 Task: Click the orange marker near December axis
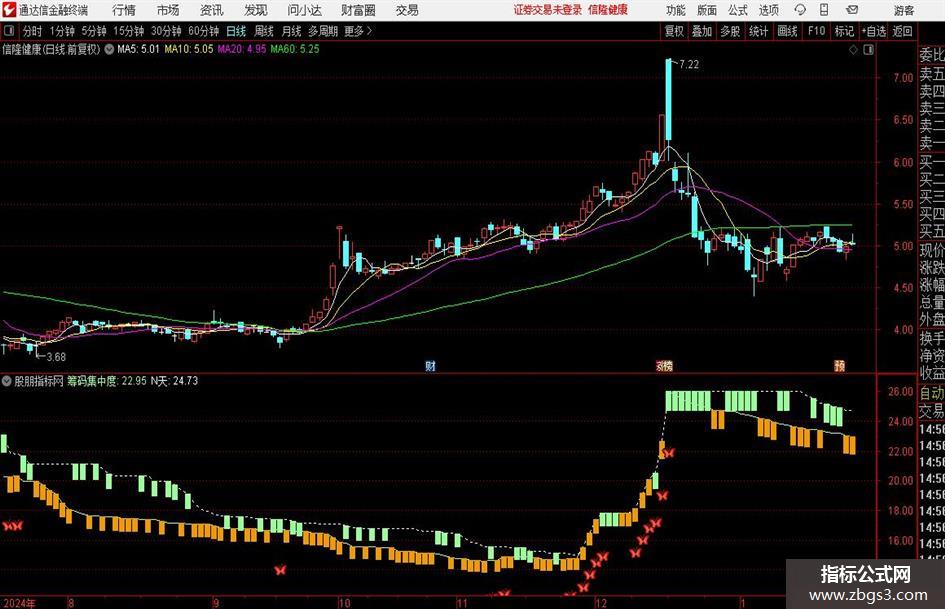click(664, 366)
